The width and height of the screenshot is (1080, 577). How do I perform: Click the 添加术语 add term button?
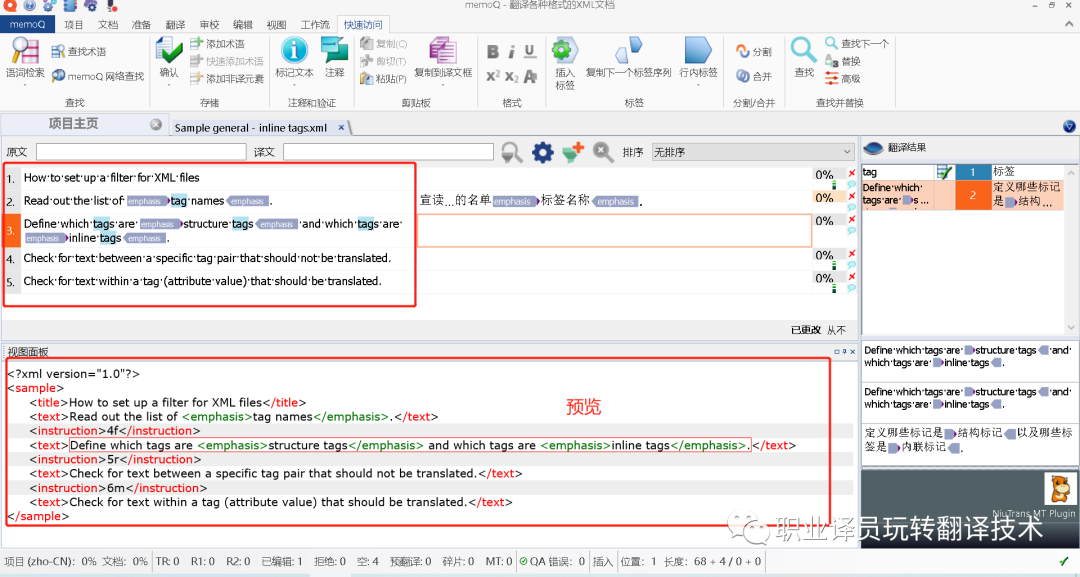[x=218, y=43]
